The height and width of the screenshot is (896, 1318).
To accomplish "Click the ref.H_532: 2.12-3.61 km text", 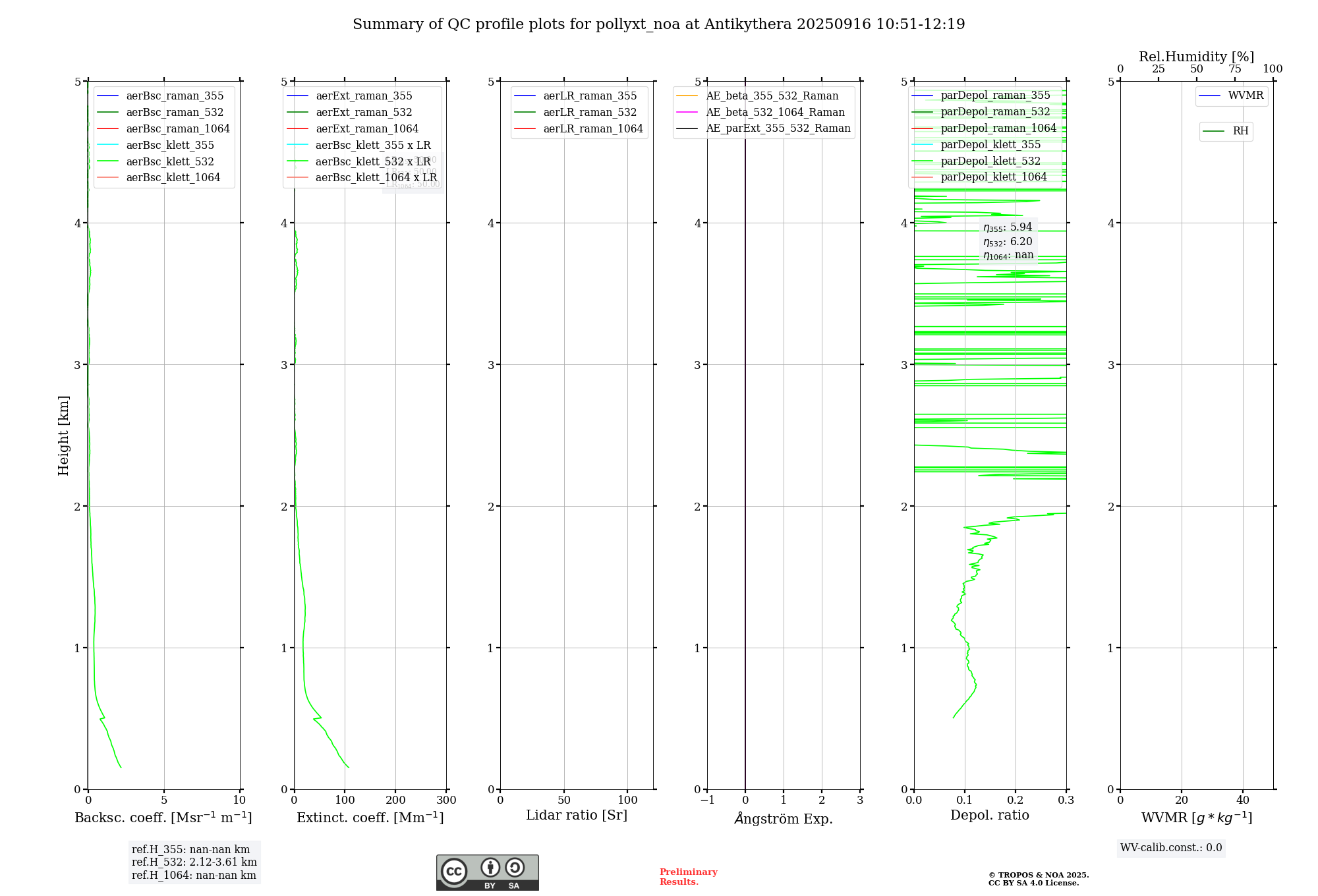I will point(194,862).
